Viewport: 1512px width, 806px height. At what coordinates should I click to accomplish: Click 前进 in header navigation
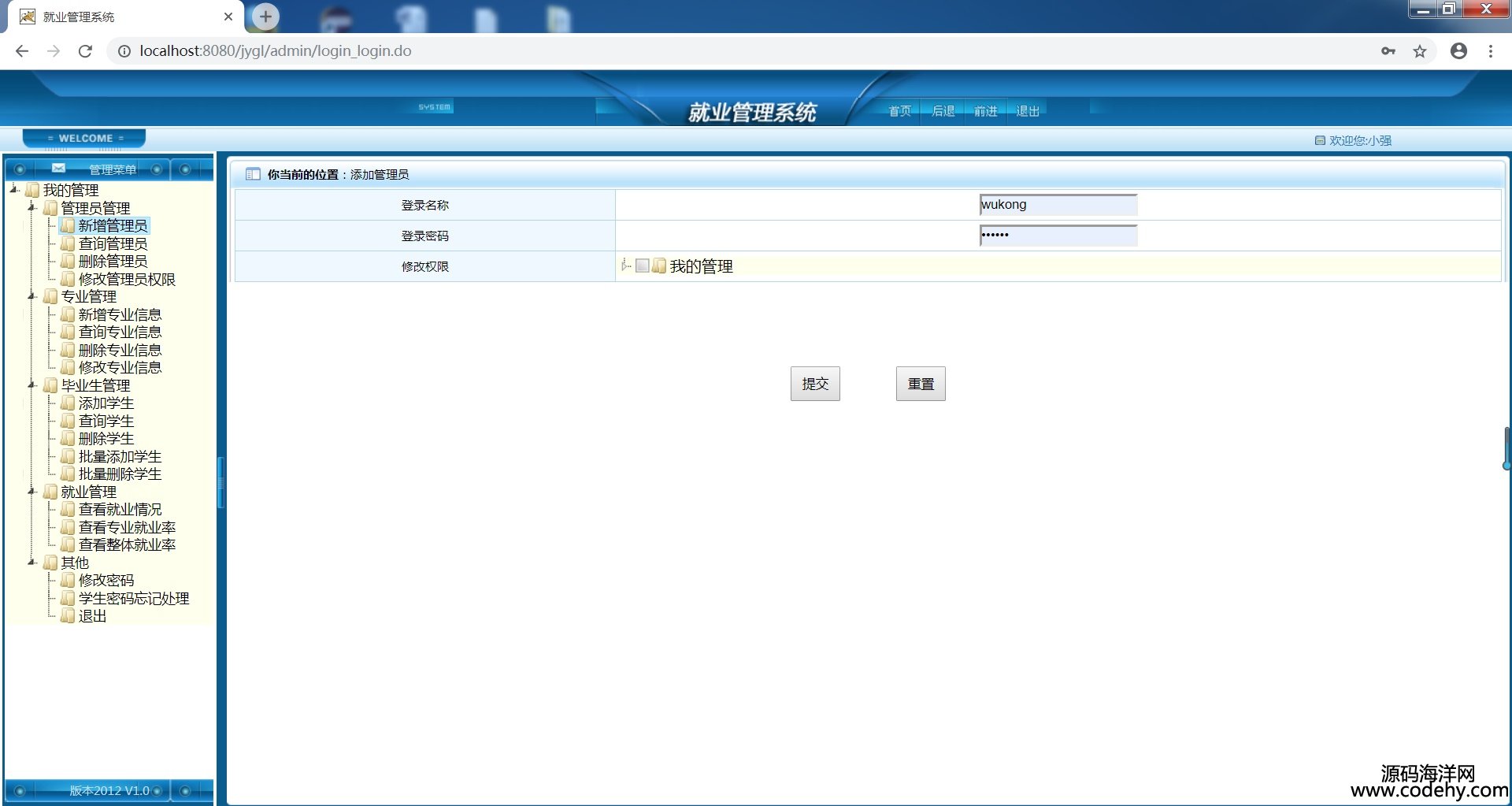click(x=986, y=111)
